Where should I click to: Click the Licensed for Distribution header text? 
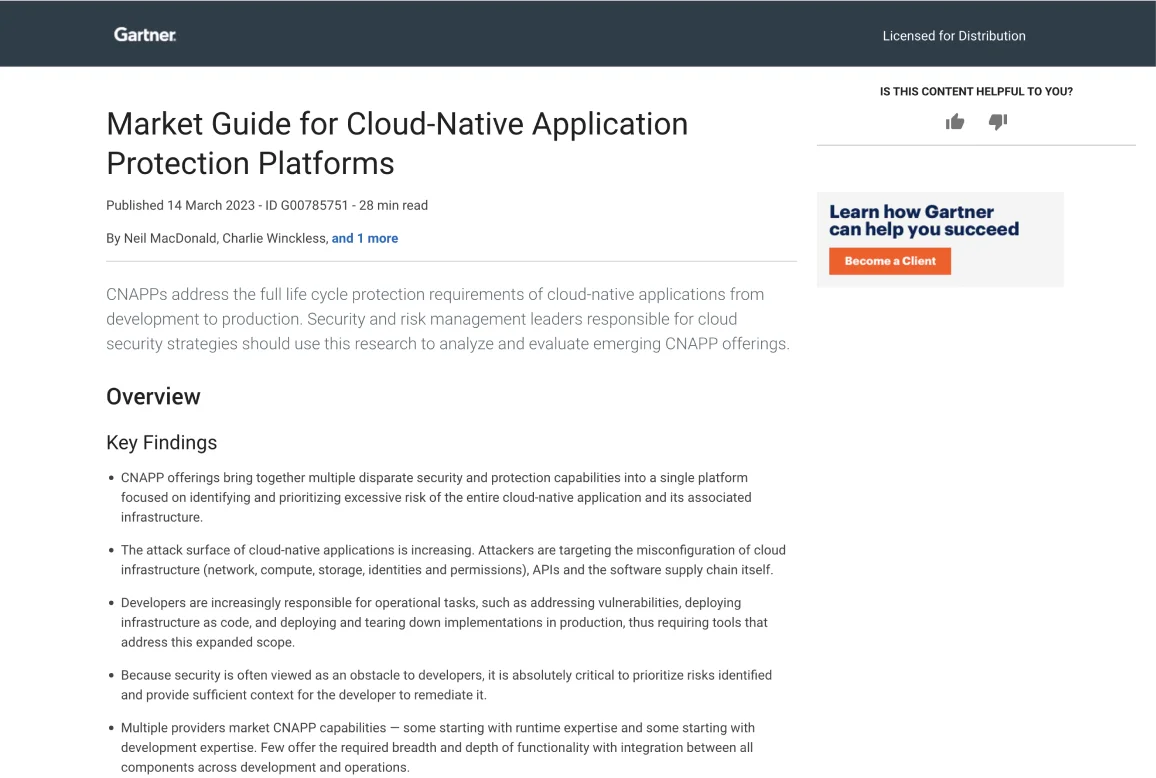[x=953, y=36]
